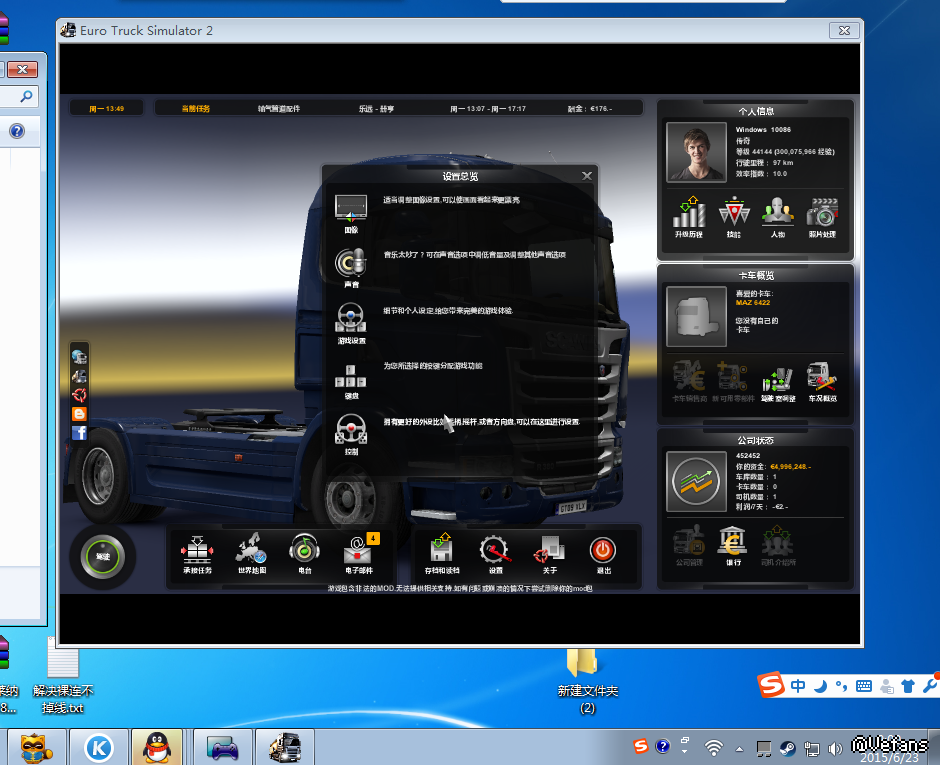Open the world map (世界地图) icon
940x765 pixels.
click(x=252, y=549)
